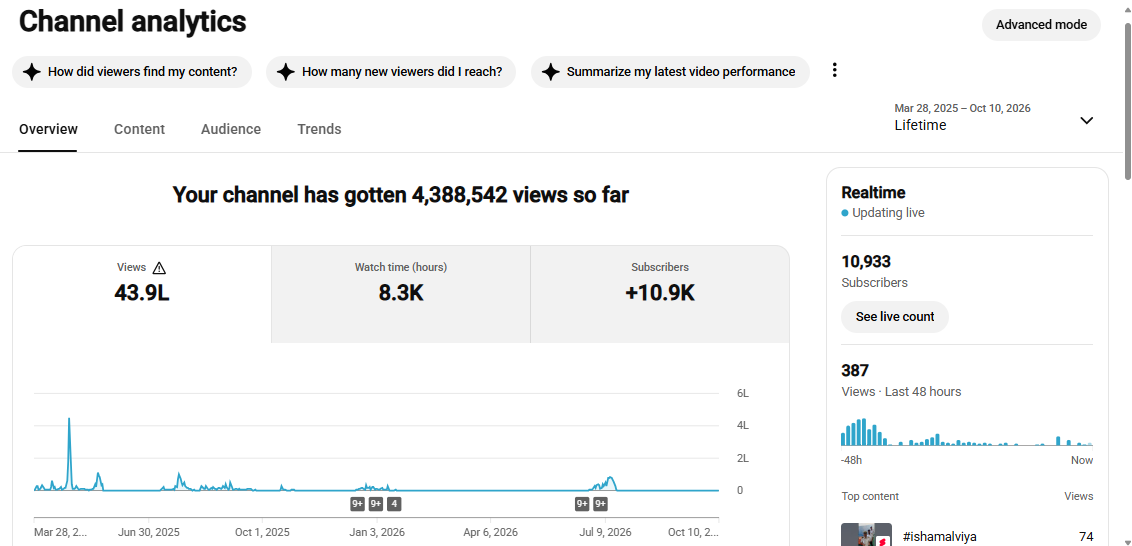This screenshot has height=546, width=1132.
Task: Click the 387 views last 48 hours figure
Action: [x=855, y=370]
